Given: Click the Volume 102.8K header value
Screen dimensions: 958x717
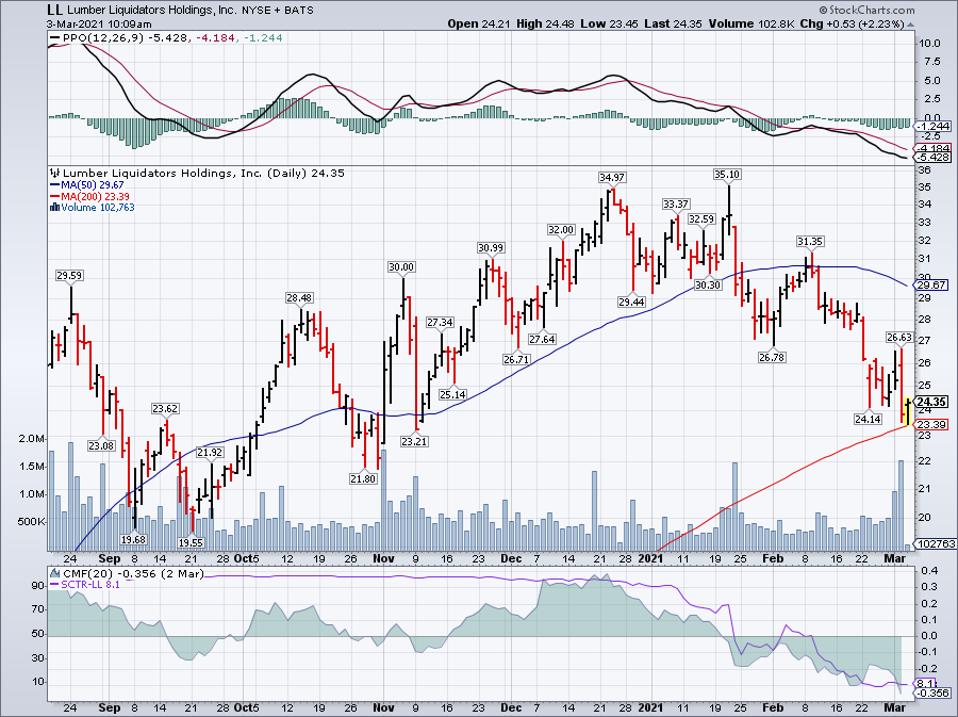Looking at the screenshot, I should (x=752, y=24).
